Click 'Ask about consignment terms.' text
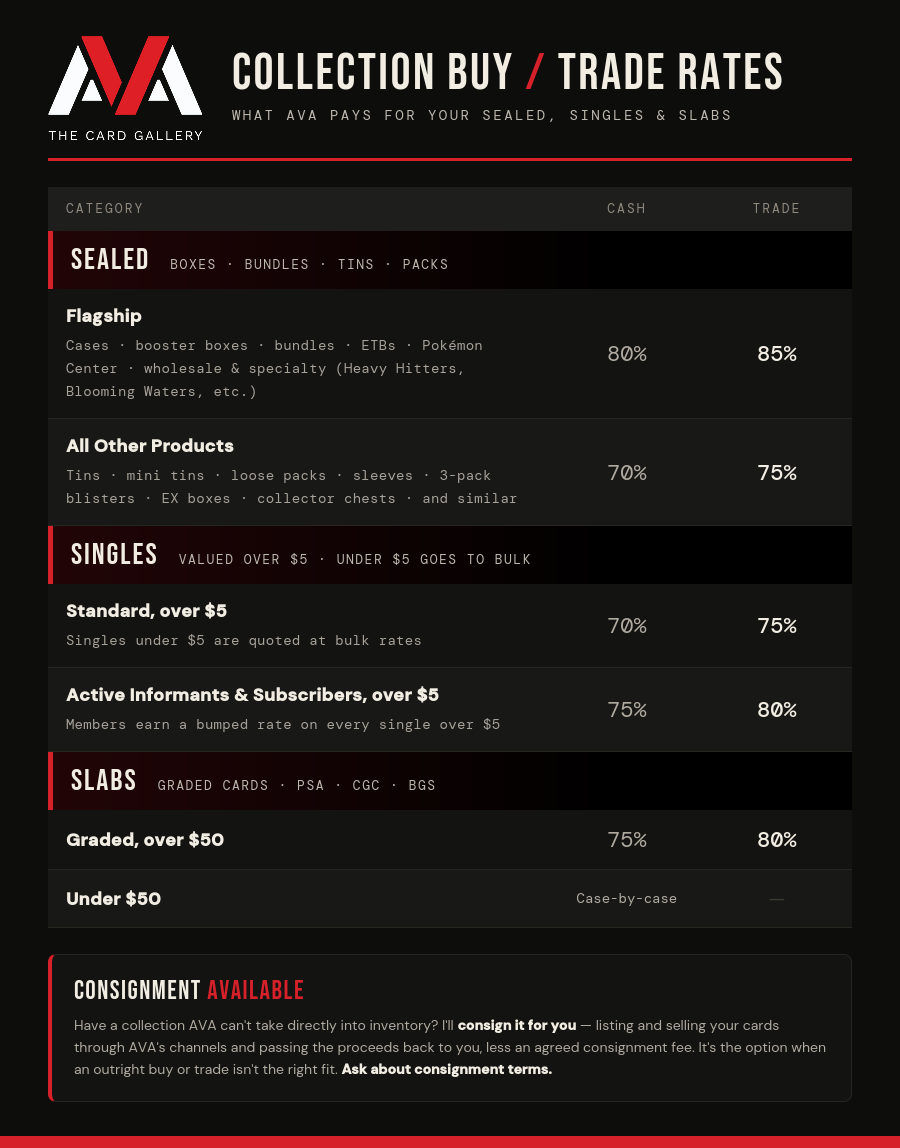900x1148 pixels. pyautogui.click(x=447, y=1069)
